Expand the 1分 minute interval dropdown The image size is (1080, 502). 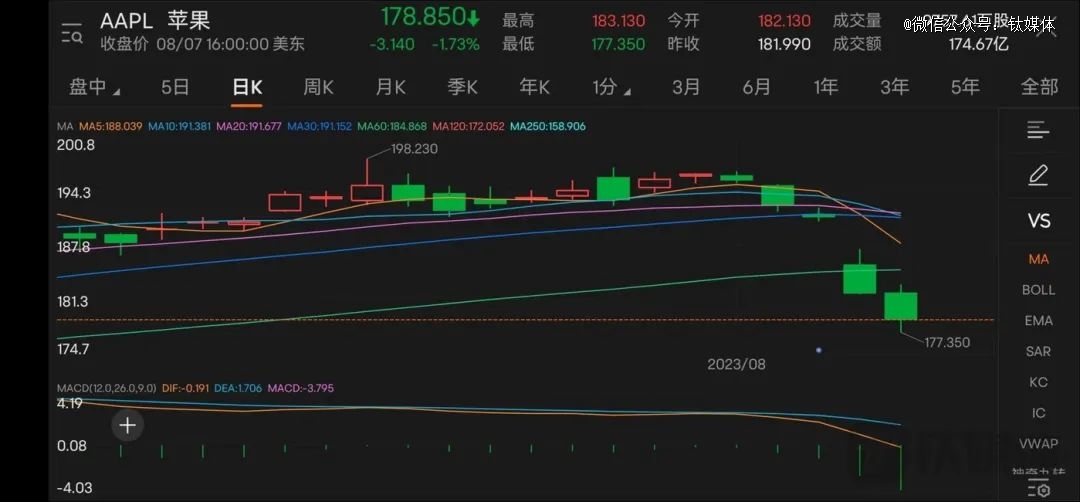click(x=614, y=87)
